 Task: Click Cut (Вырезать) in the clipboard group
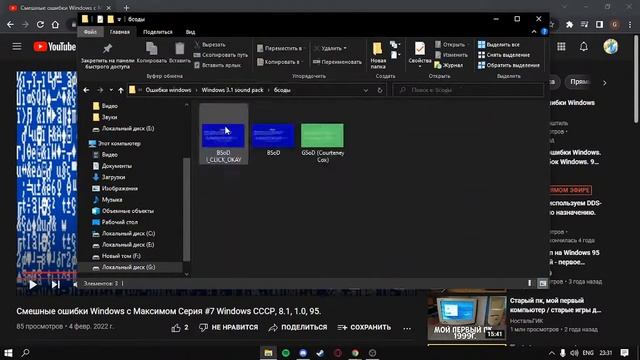(210, 44)
